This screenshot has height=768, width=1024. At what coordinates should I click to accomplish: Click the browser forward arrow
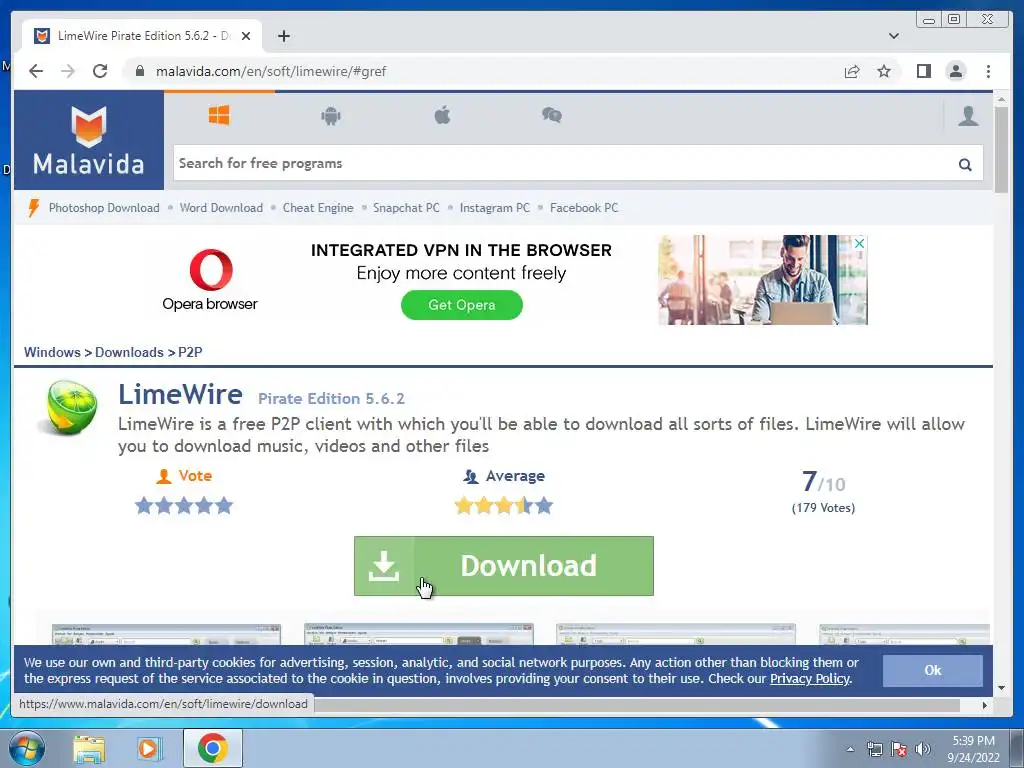click(68, 71)
